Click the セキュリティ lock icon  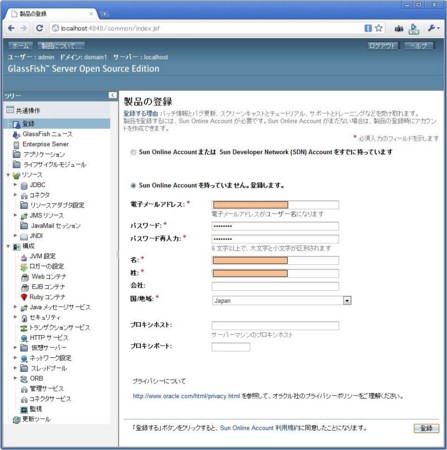[24, 318]
